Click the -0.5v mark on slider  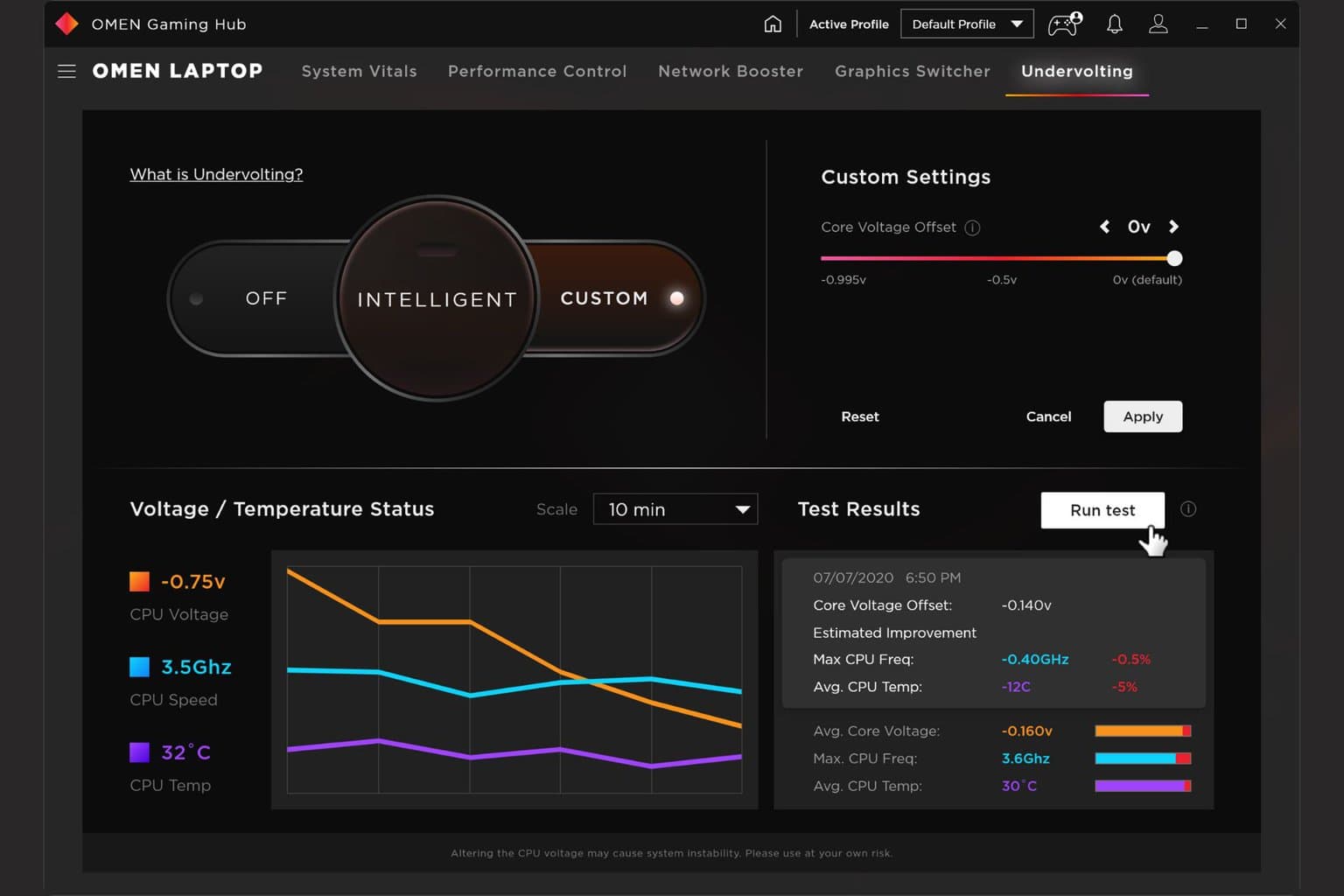click(x=1002, y=280)
